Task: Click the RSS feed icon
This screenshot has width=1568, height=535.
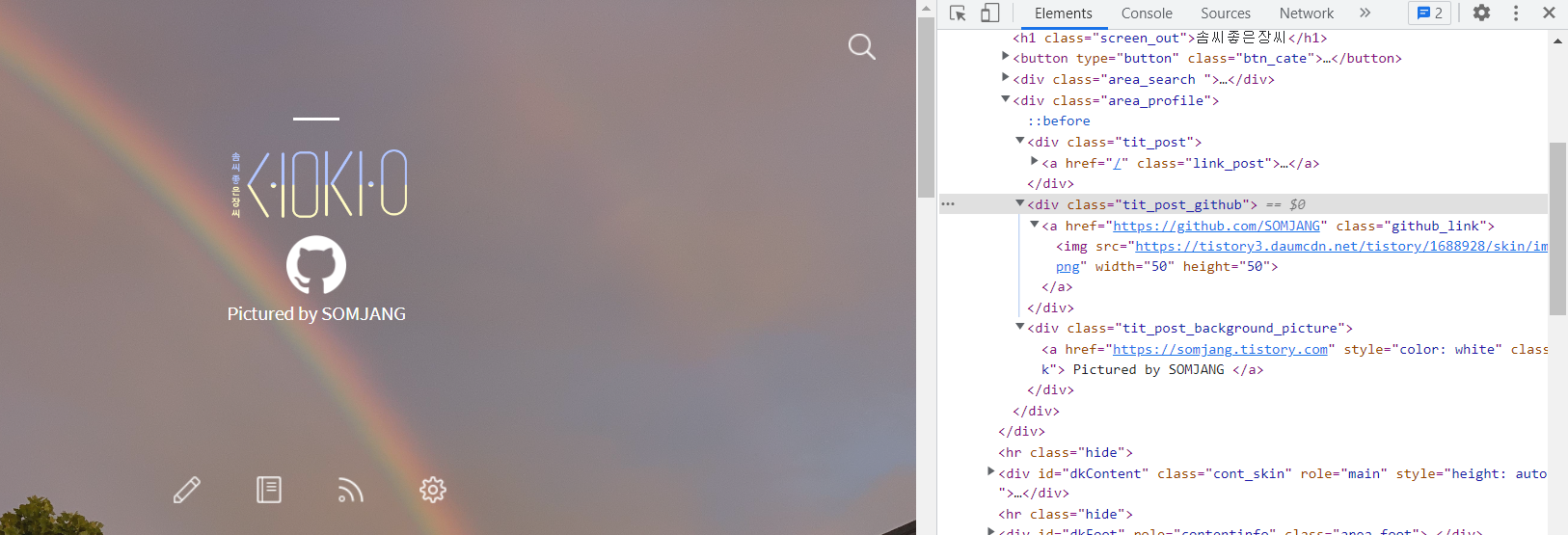Action: click(x=350, y=490)
